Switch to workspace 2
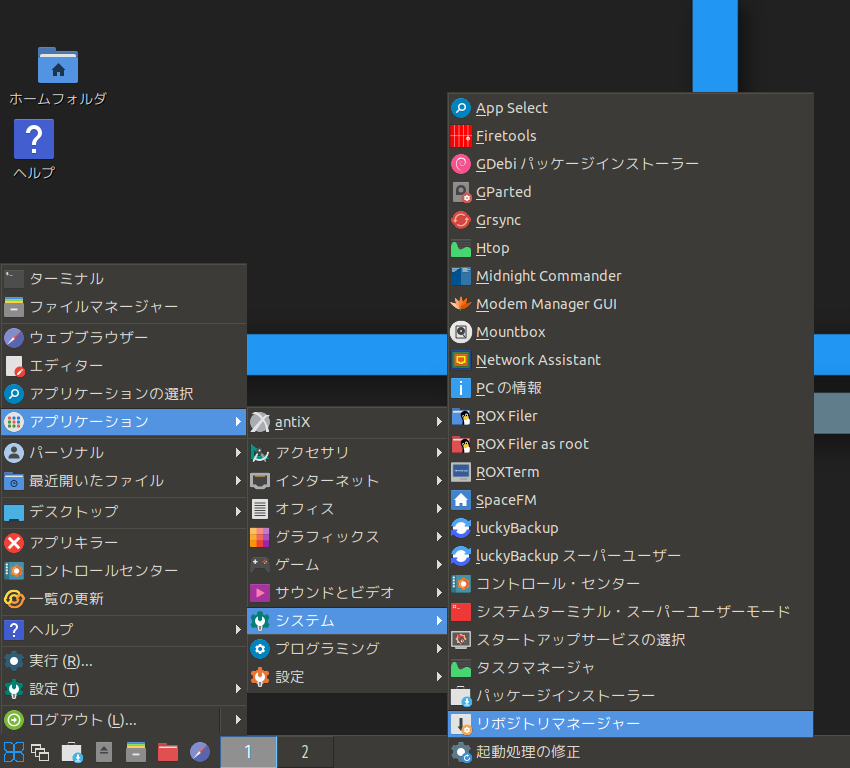 [x=305, y=752]
